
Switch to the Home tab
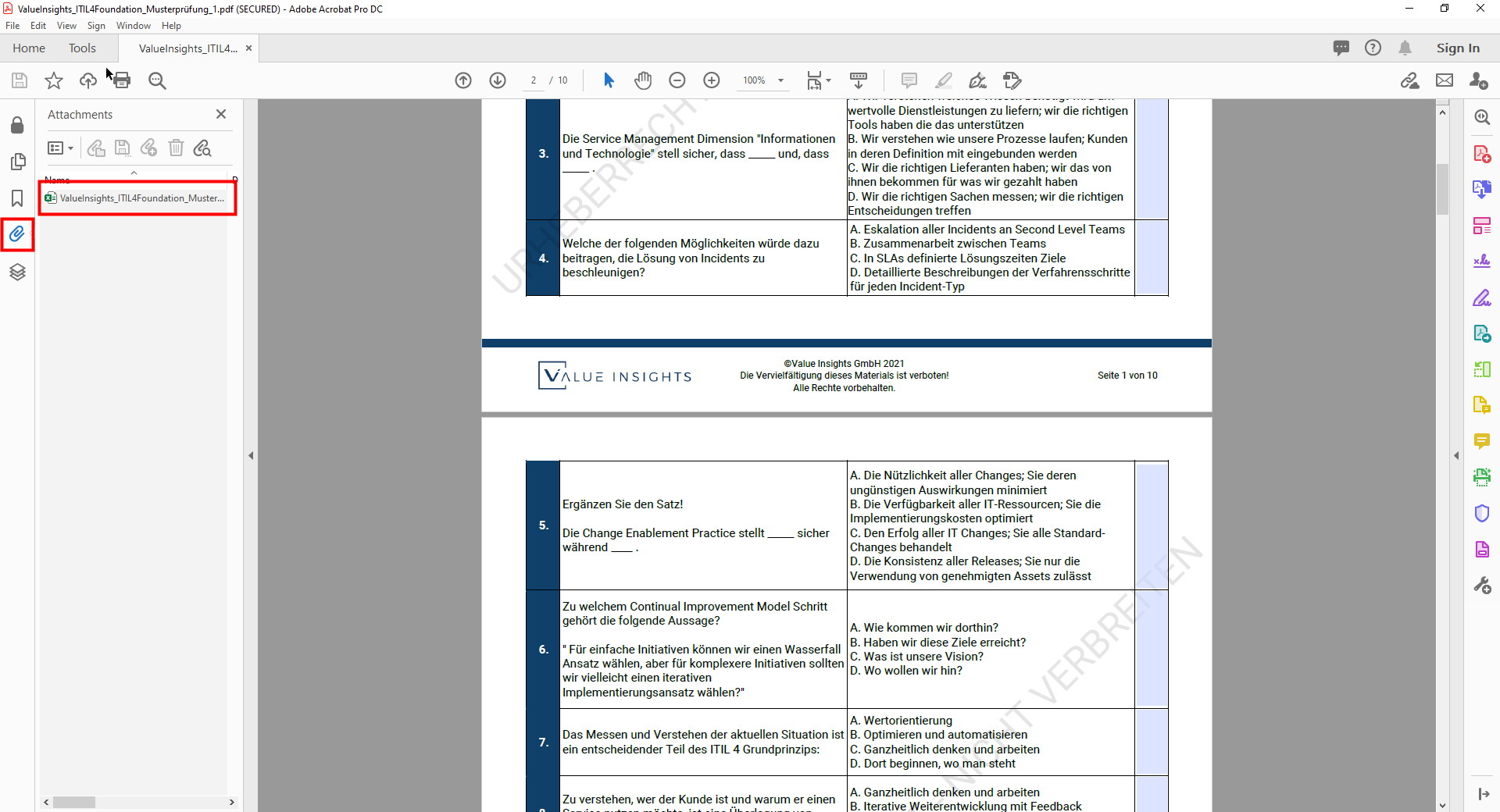[x=29, y=48]
